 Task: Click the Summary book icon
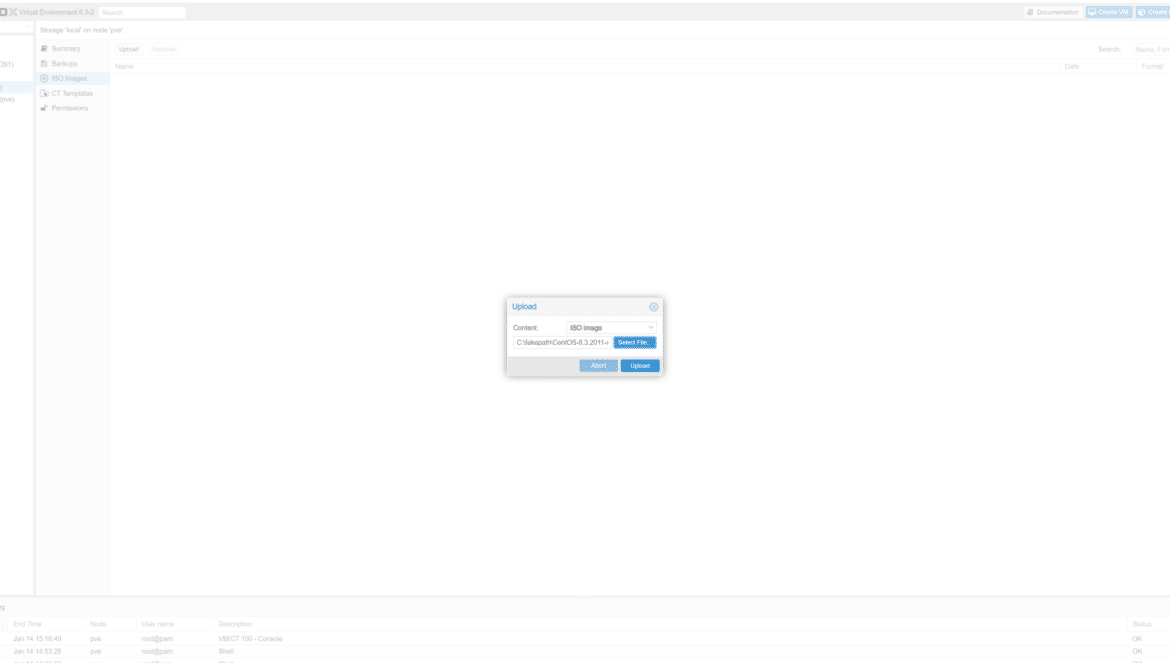click(44, 48)
